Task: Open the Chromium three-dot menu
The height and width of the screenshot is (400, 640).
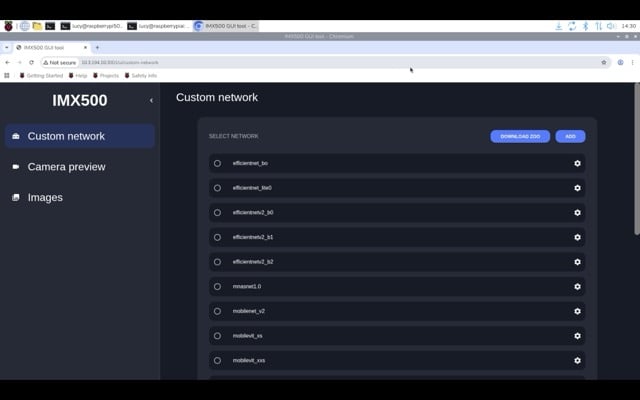Action: (633, 62)
